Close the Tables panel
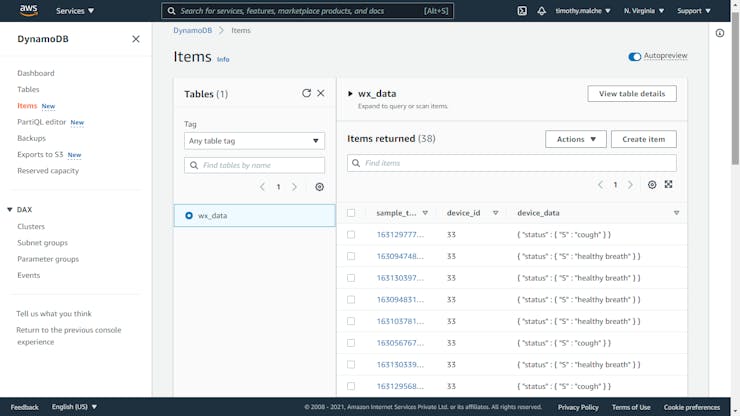 click(x=321, y=93)
